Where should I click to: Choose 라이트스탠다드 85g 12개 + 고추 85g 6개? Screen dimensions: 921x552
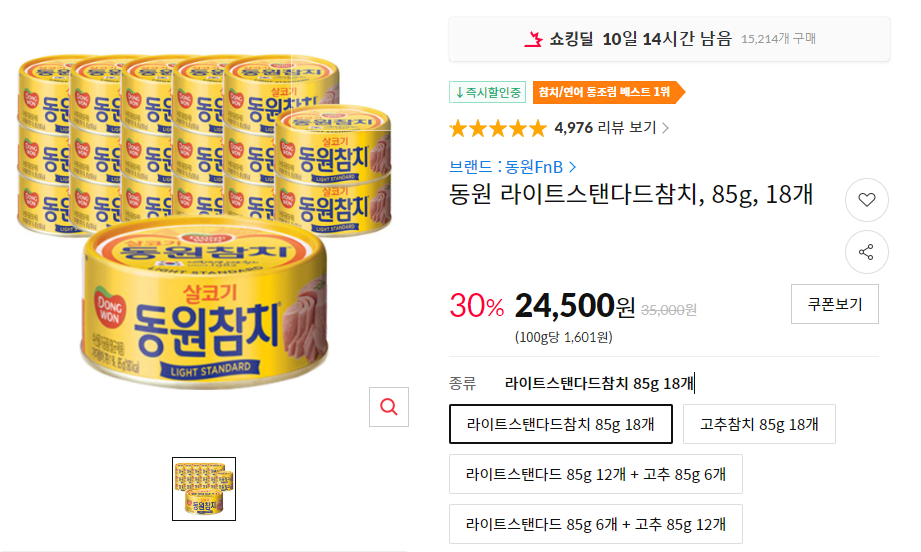click(x=596, y=474)
